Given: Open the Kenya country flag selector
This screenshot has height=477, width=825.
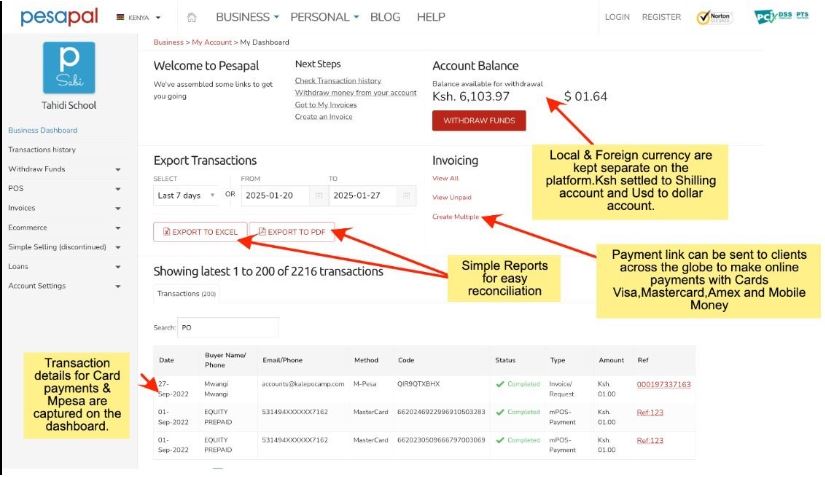Looking at the screenshot, I should [138, 17].
